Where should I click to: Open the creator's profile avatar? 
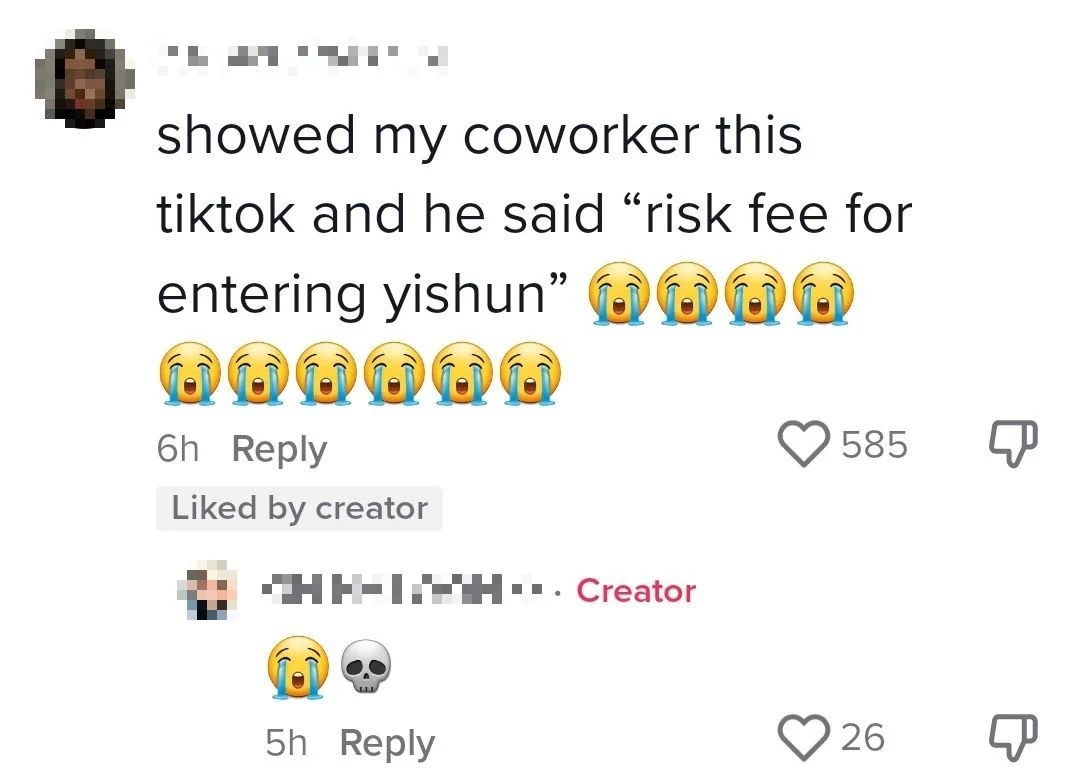207,590
